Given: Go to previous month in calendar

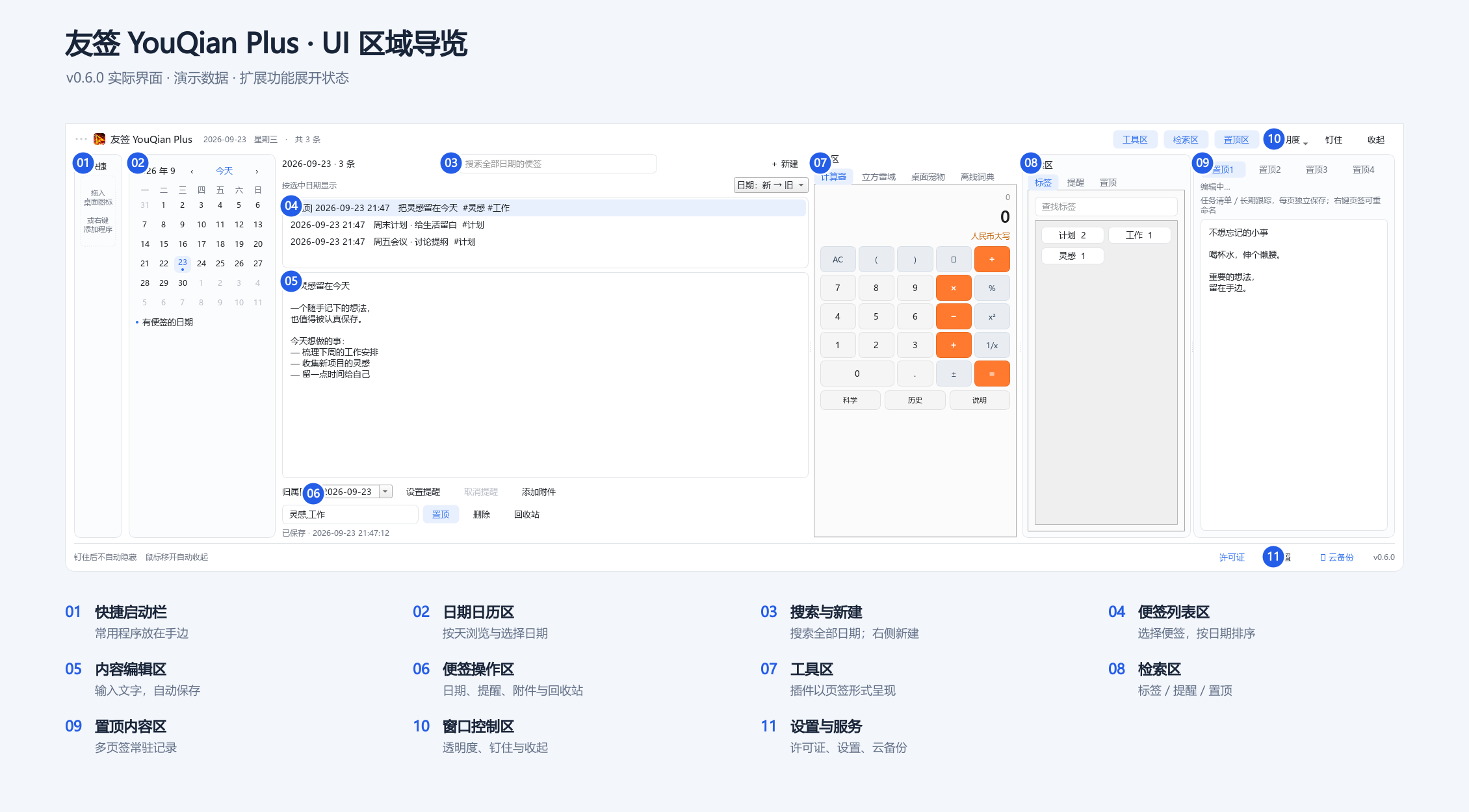Looking at the screenshot, I should click(192, 171).
